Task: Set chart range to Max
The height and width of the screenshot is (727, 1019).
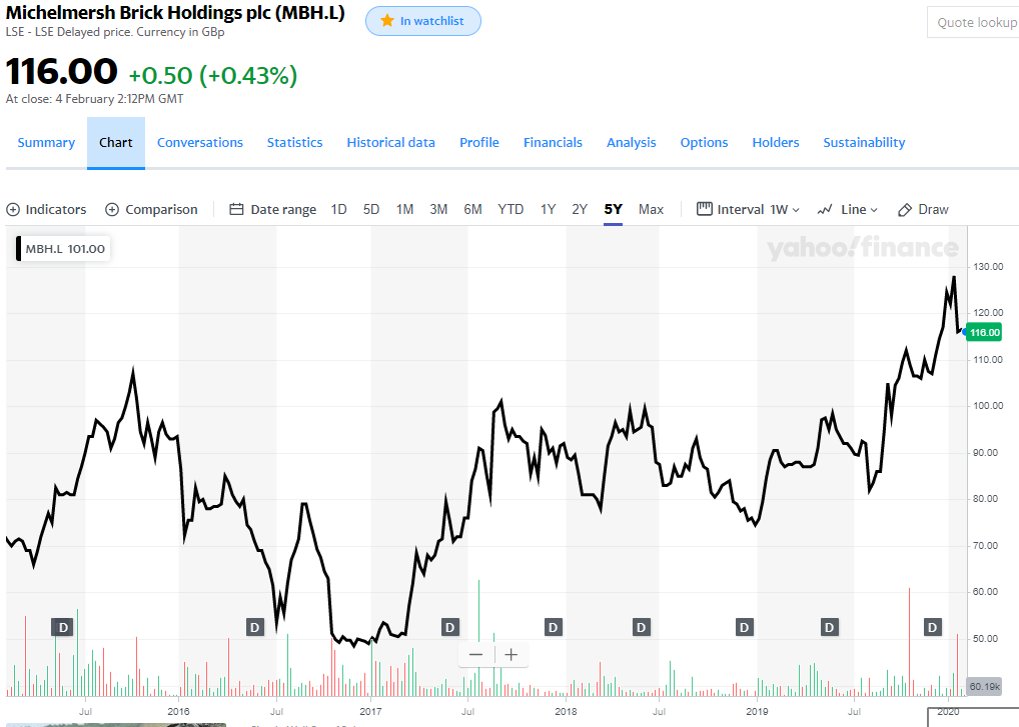Action: point(651,209)
